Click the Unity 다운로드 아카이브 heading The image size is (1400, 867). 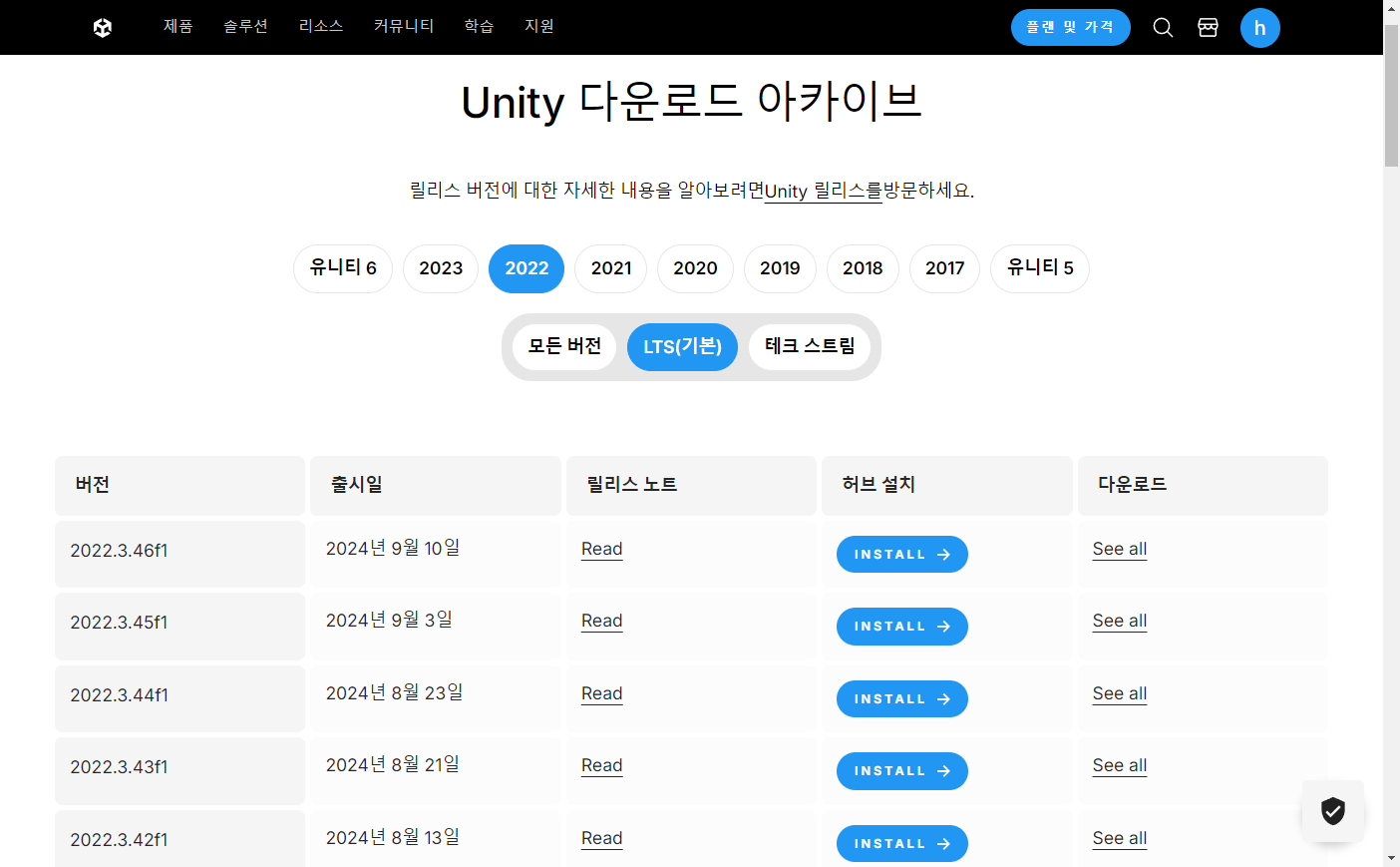pos(691,102)
